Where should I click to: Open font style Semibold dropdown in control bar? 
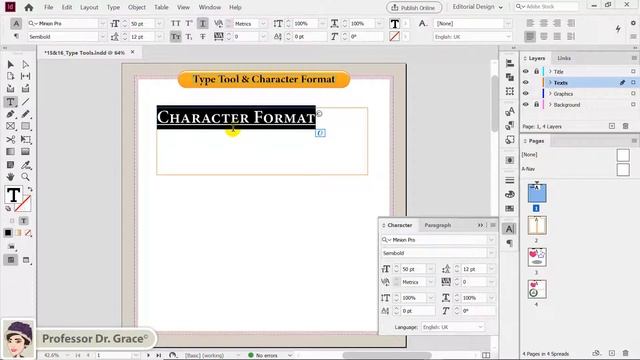tap(102, 37)
